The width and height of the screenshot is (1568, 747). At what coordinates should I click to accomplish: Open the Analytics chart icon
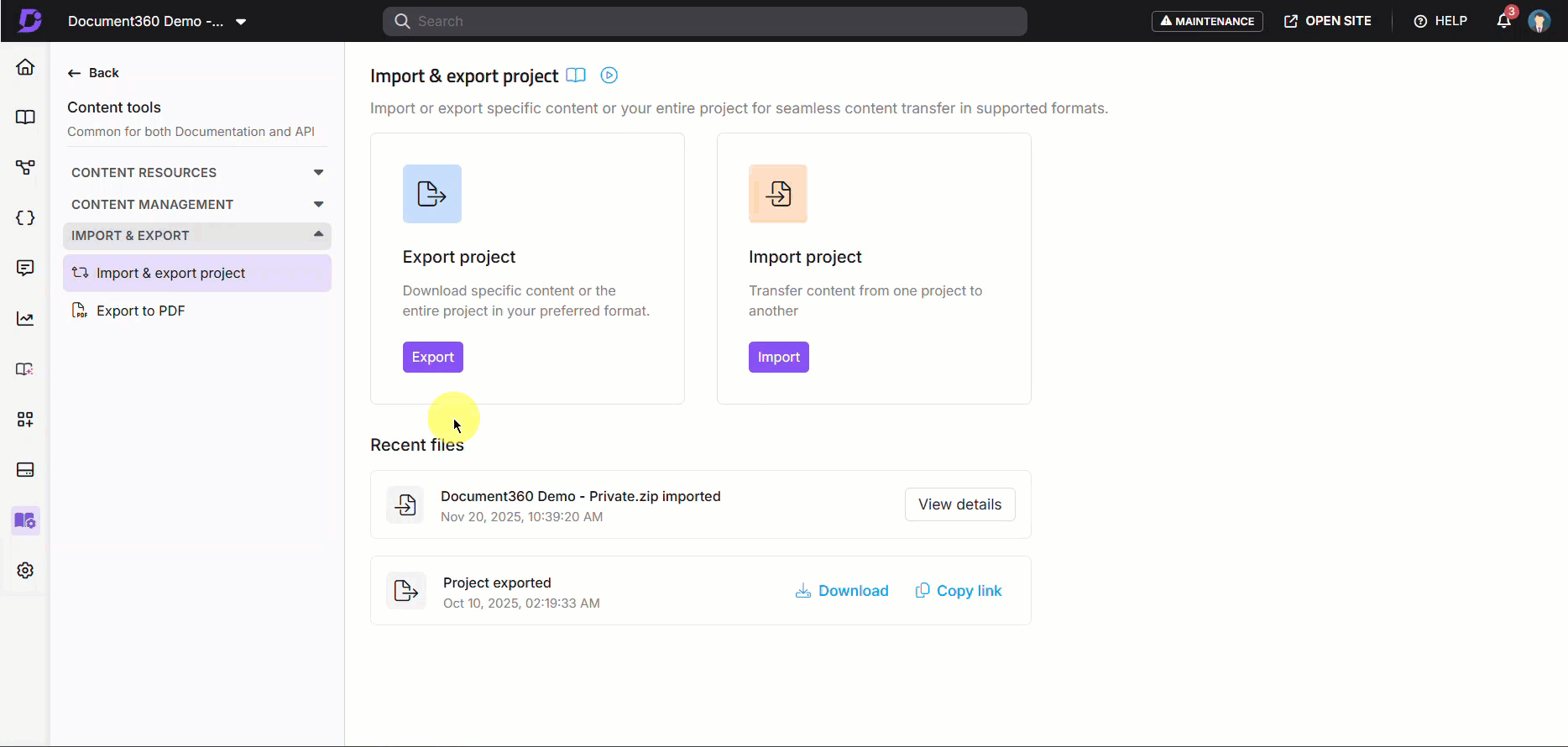tap(25, 319)
